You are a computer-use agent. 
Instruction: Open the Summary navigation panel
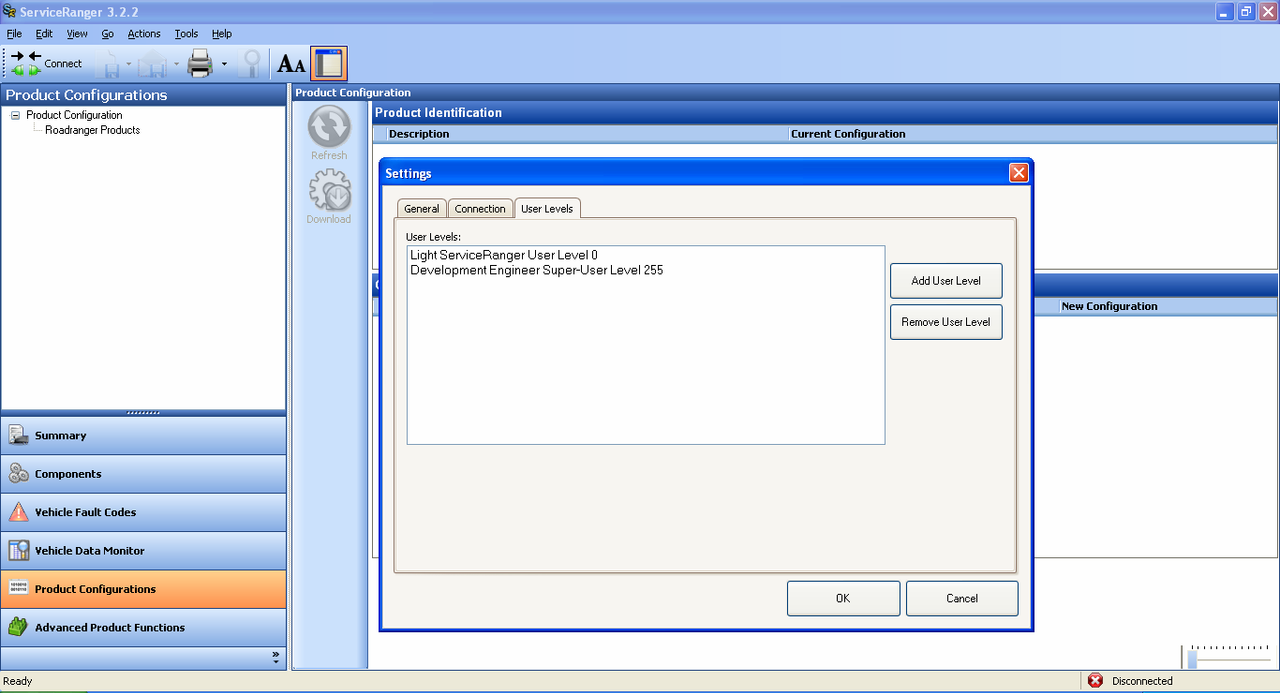click(x=143, y=436)
